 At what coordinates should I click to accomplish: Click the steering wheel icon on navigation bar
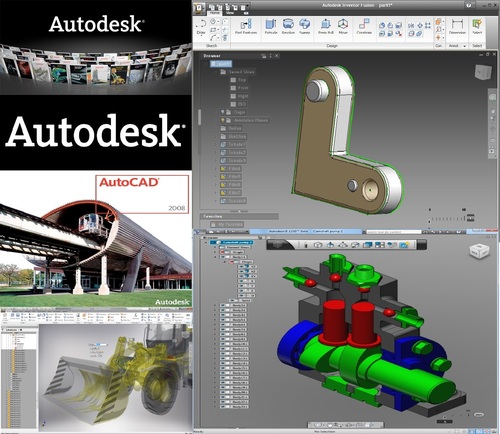492,97
